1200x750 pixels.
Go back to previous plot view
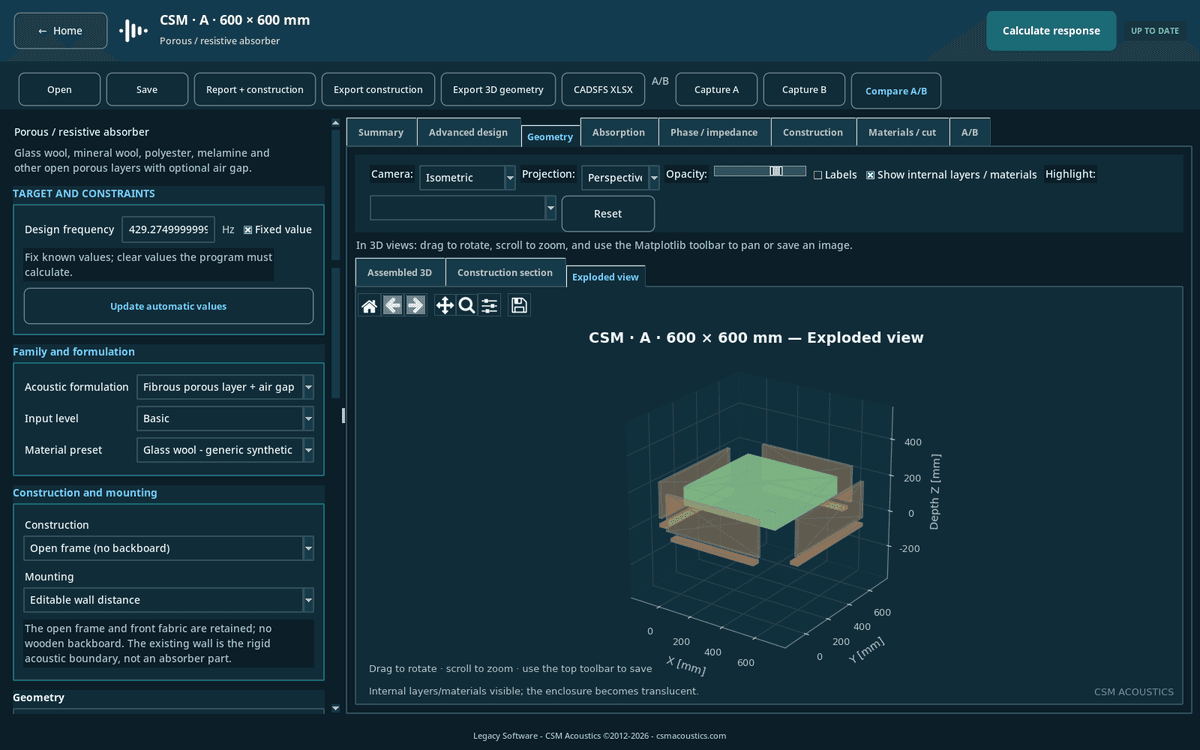click(393, 306)
